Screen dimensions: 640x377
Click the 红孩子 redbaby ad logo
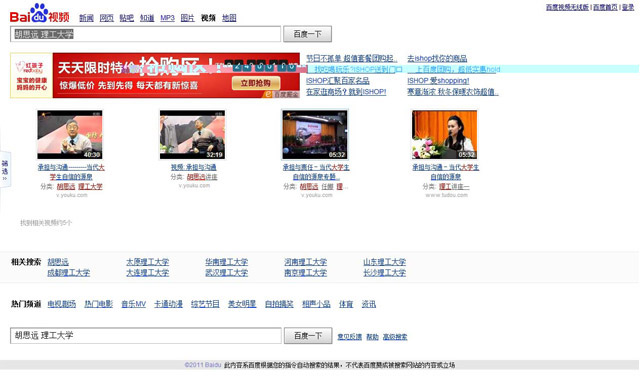[31, 75]
